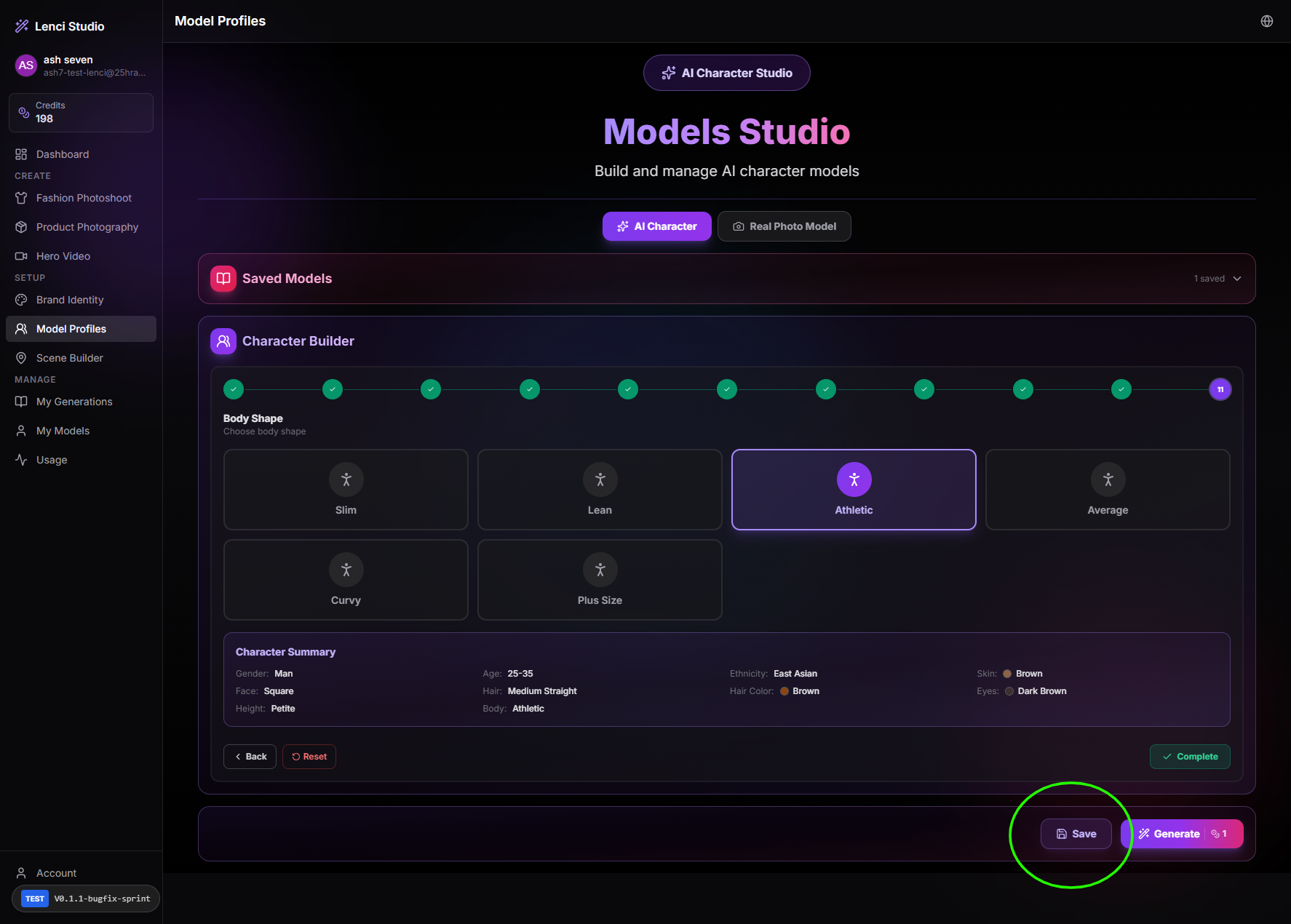Select the Slim body shape
1291x924 pixels.
(346, 489)
